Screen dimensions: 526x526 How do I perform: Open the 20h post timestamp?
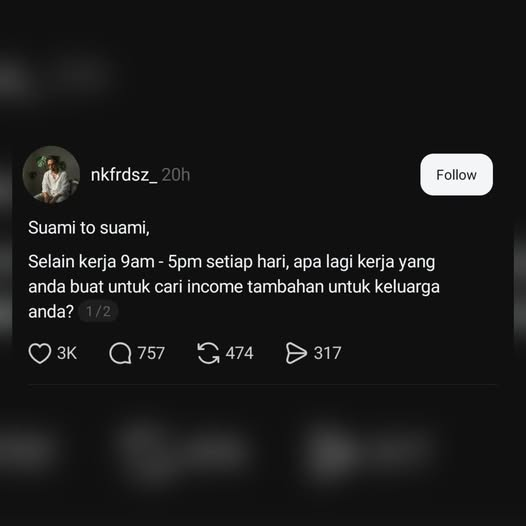[176, 175]
